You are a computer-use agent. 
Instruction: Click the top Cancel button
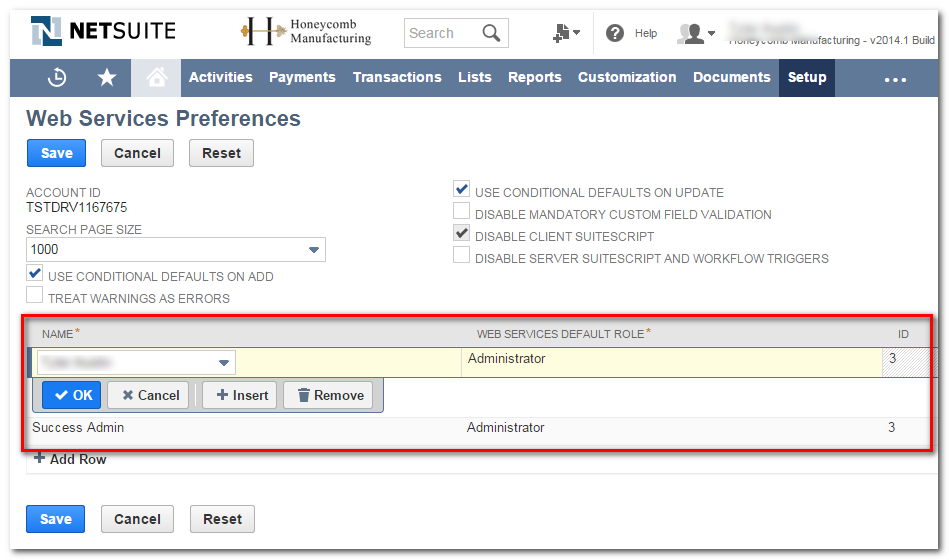137,153
